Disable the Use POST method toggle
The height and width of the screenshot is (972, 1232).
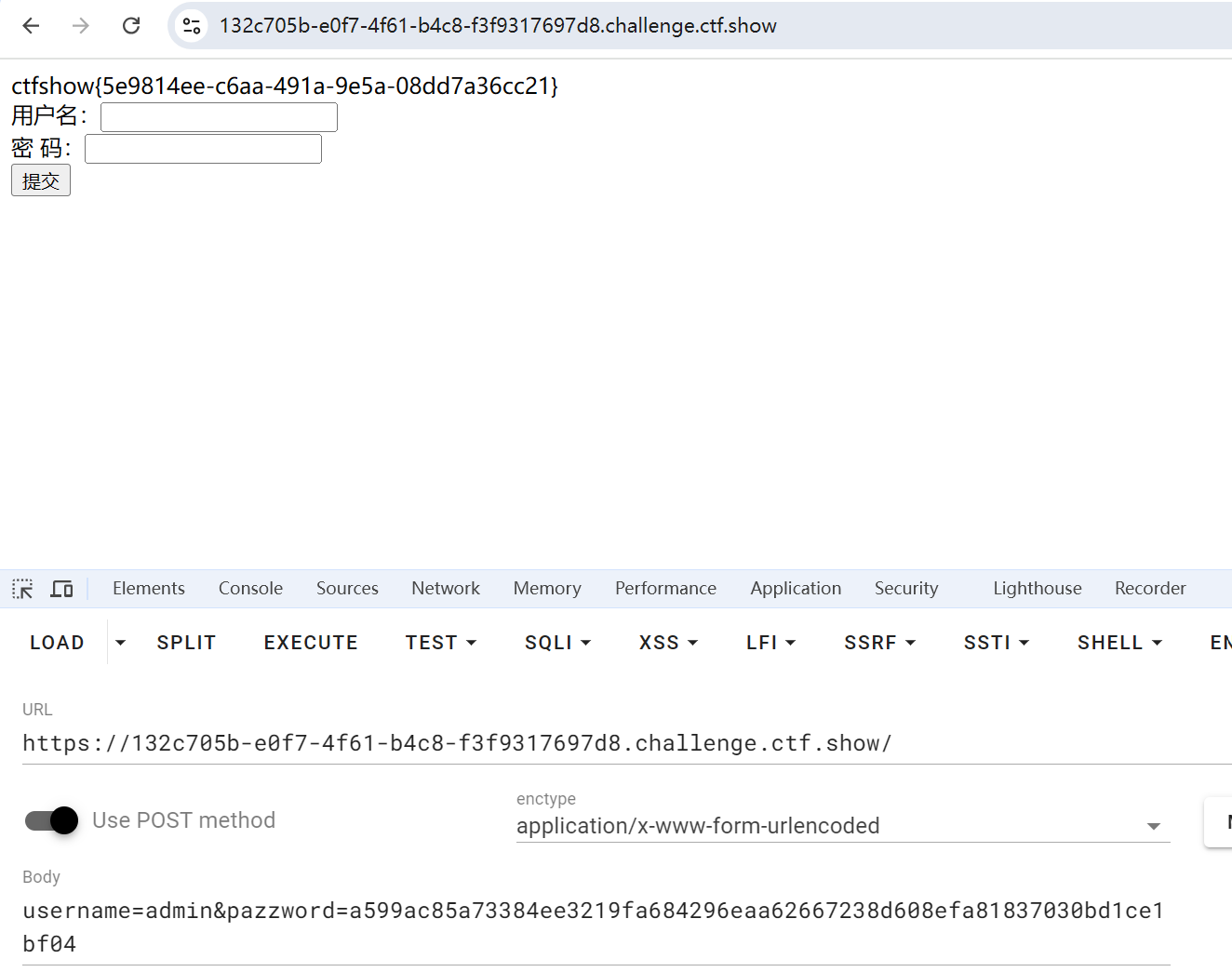(x=50, y=820)
